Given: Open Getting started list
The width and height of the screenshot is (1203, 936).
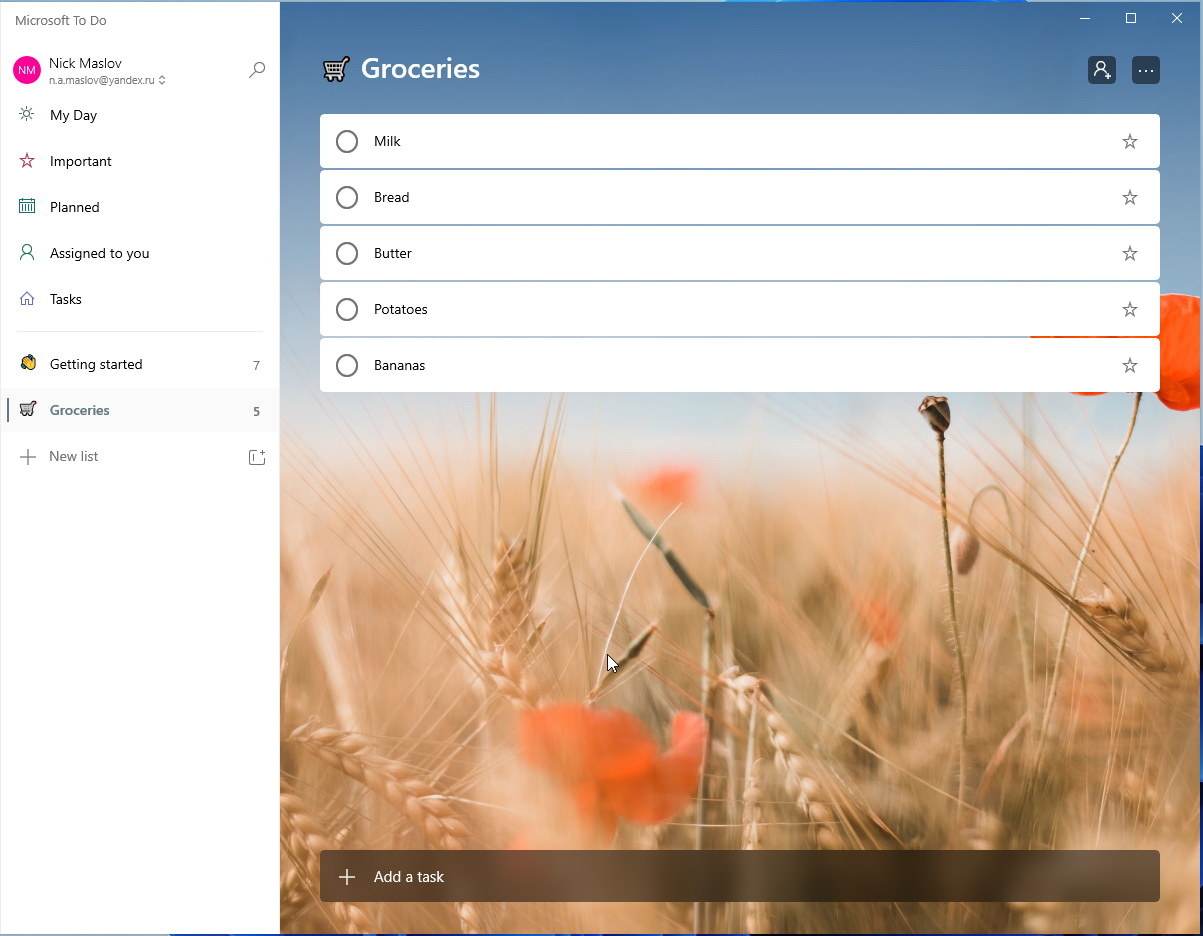Looking at the screenshot, I should point(140,364).
